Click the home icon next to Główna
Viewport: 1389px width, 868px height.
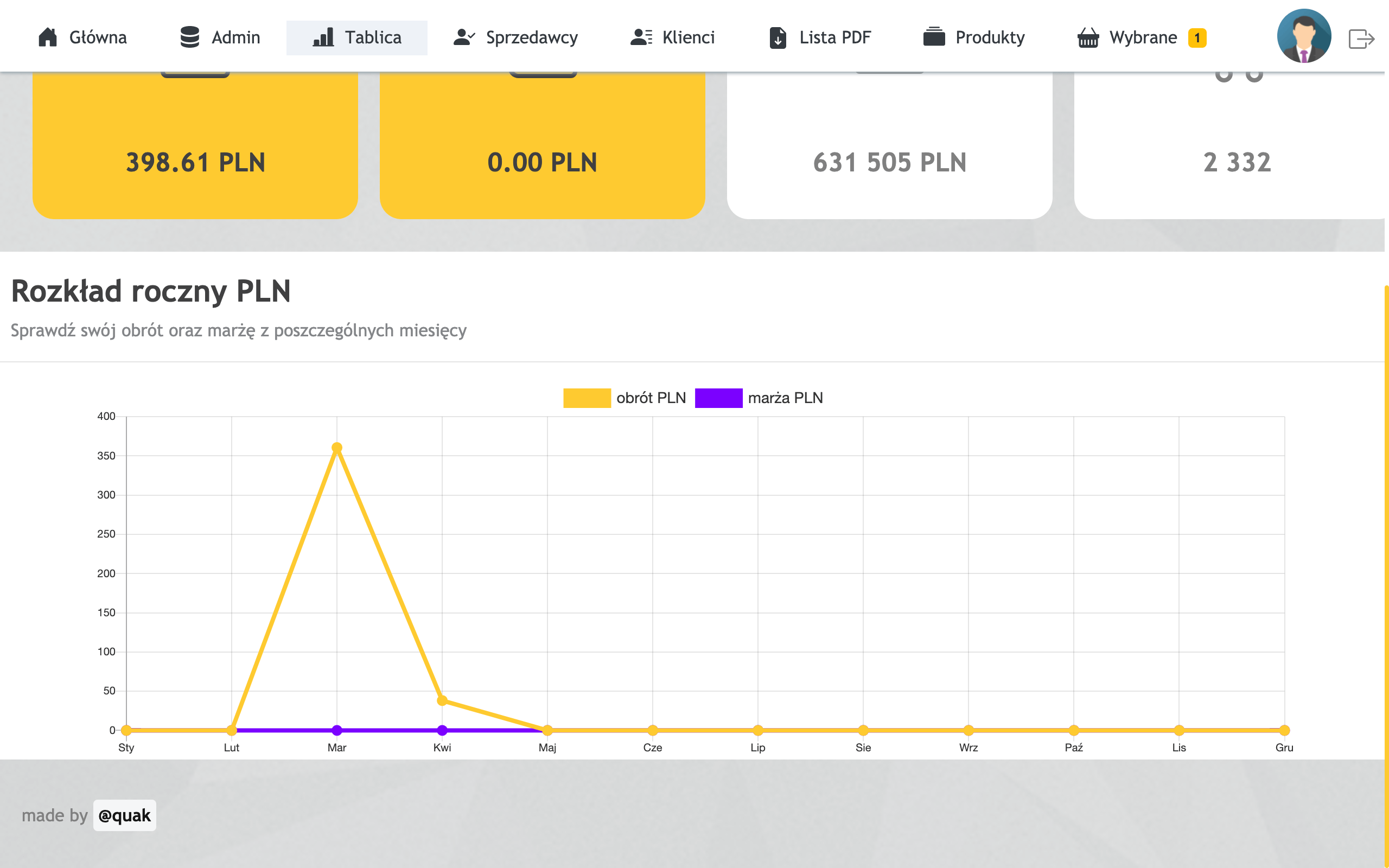click(48, 37)
